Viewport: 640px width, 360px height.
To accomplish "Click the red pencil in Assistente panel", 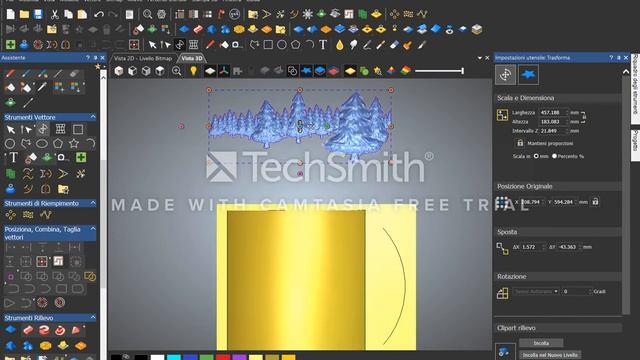I will 11,74.
